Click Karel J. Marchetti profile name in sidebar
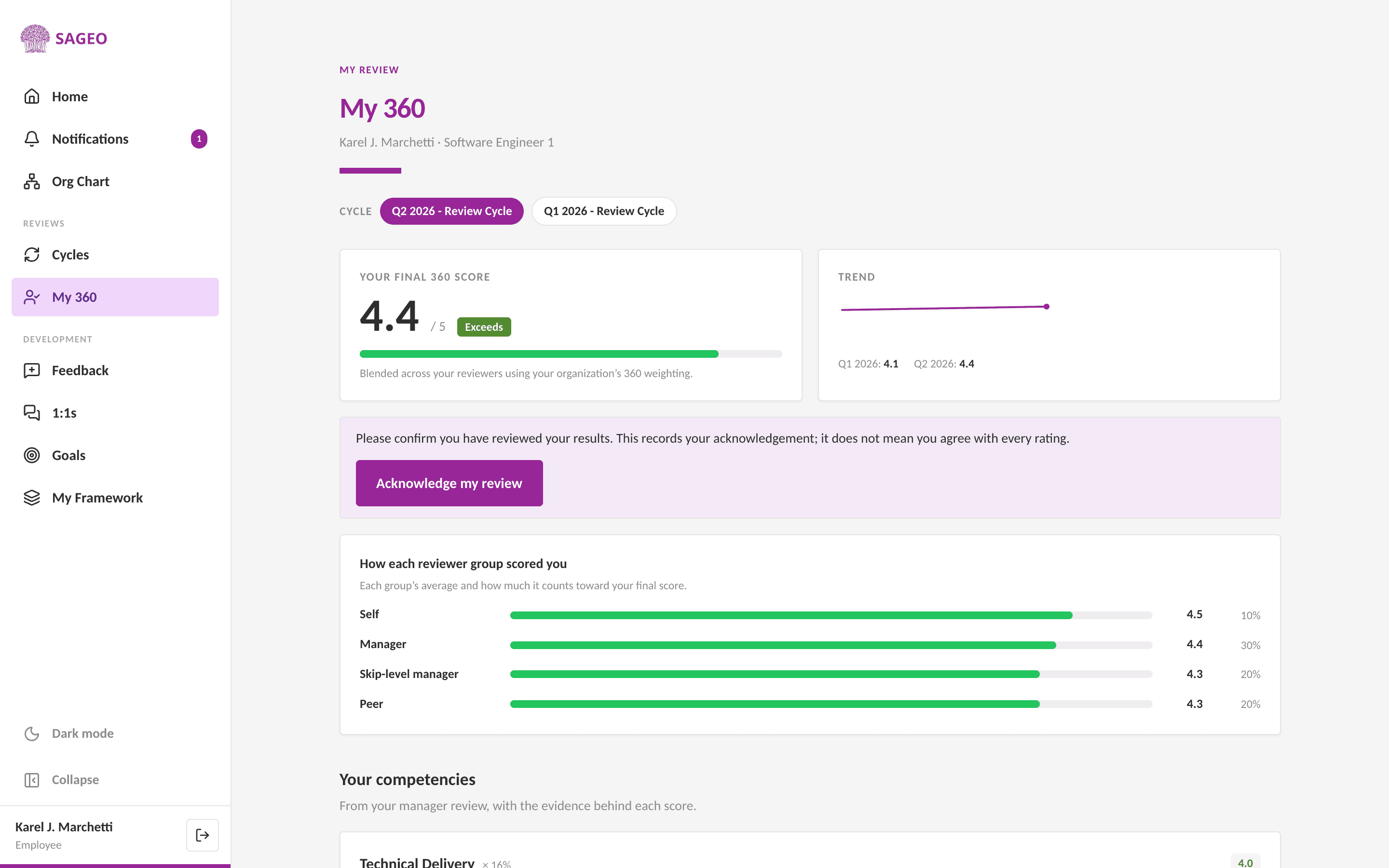Screen dimensions: 1389x868 (64, 827)
